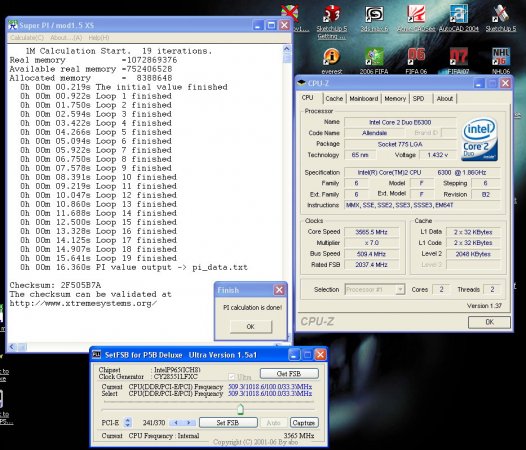This screenshot has height=450, width=526.
Task: Maximize the Super PI window
Action: point(271,25)
